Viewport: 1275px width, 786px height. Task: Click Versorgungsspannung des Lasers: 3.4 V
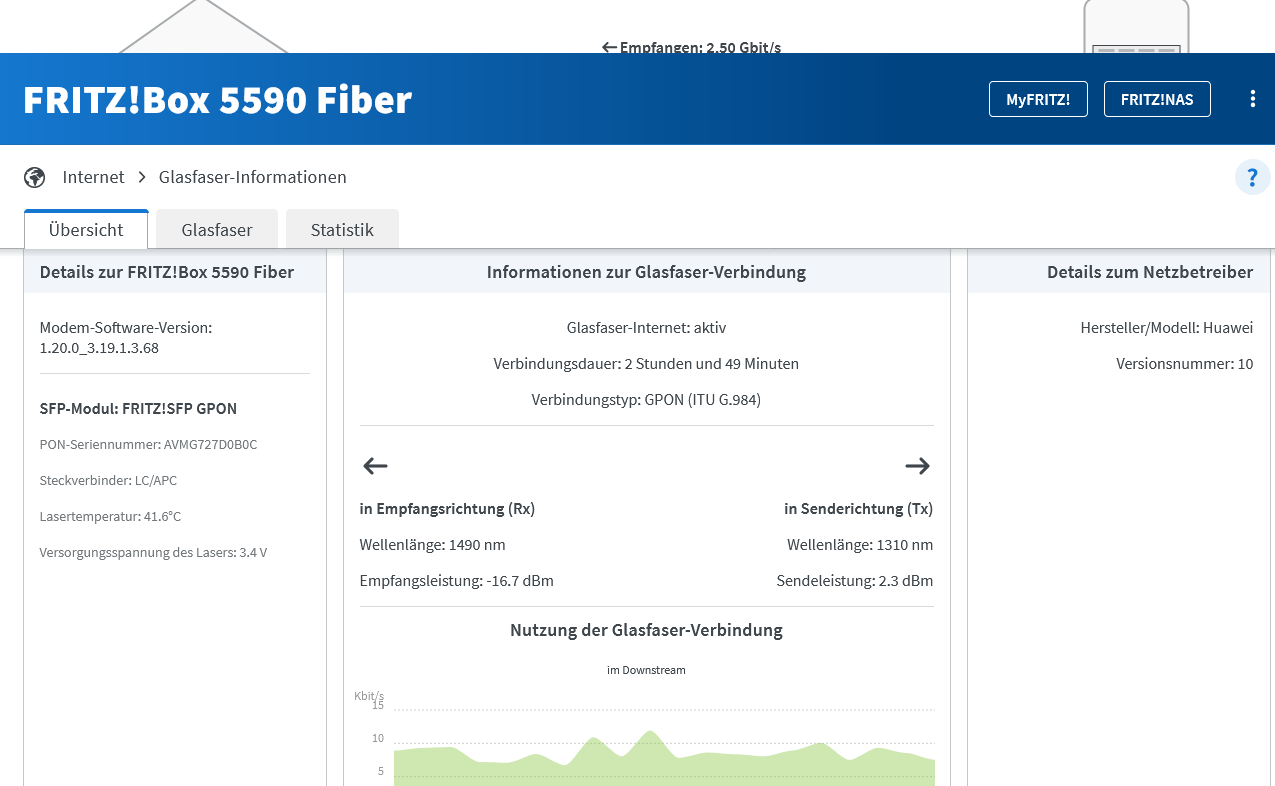(153, 552)
